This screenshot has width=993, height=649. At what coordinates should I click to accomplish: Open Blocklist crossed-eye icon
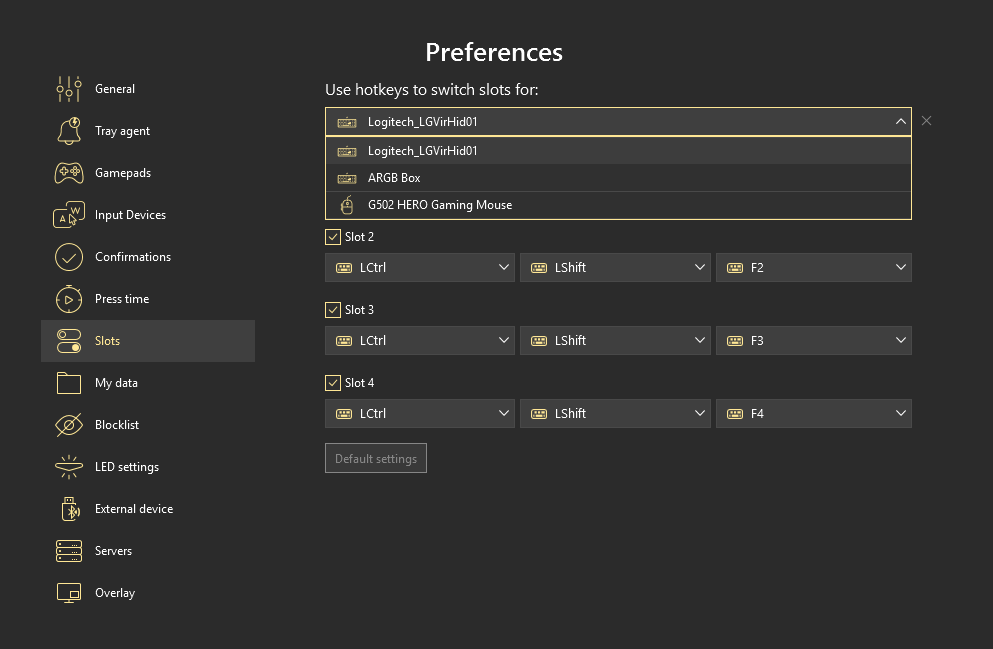coord(68,425)
